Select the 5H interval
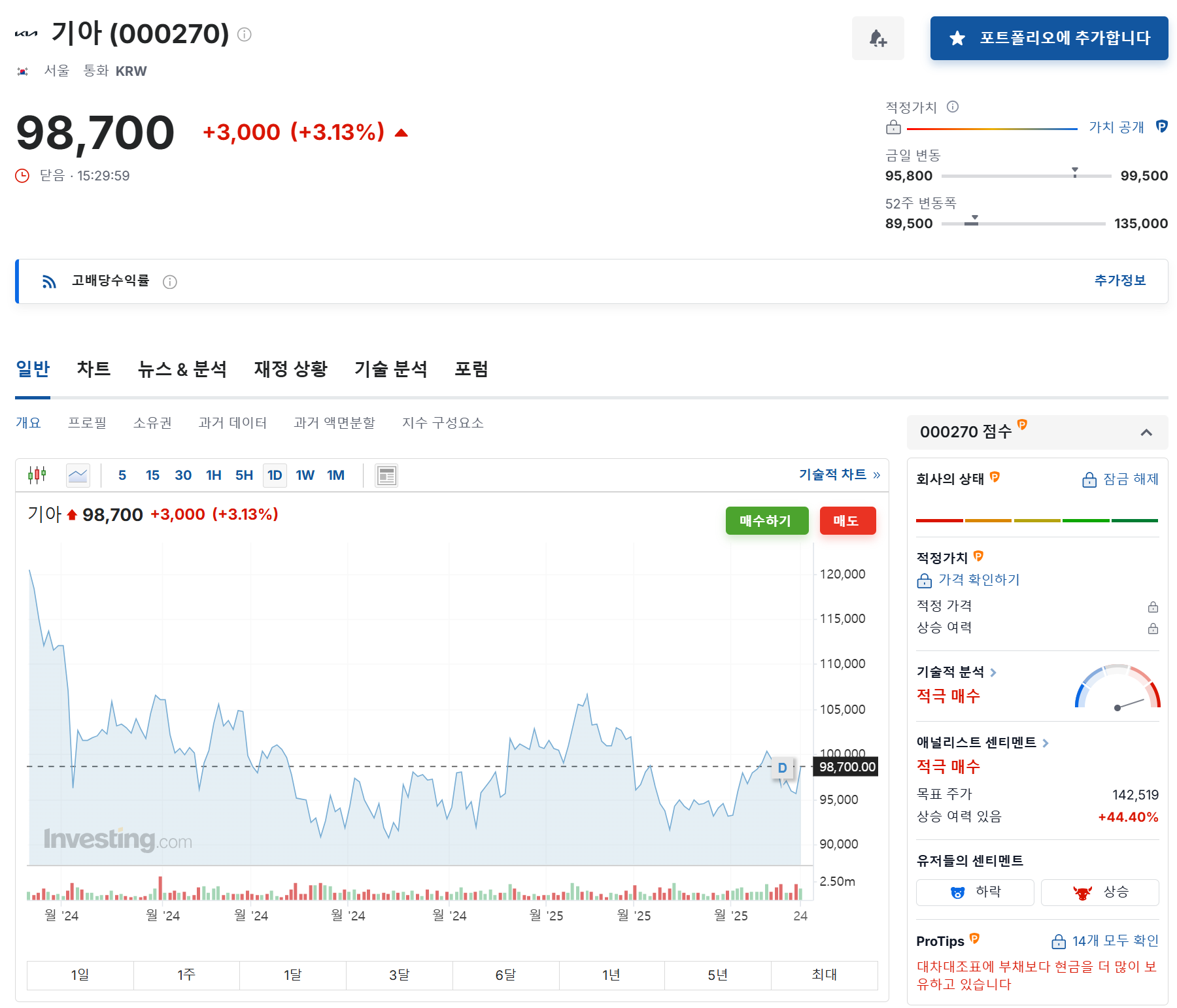Image resolution: width=1177 pixels, height=1008 pixels. tap(244, 475)
